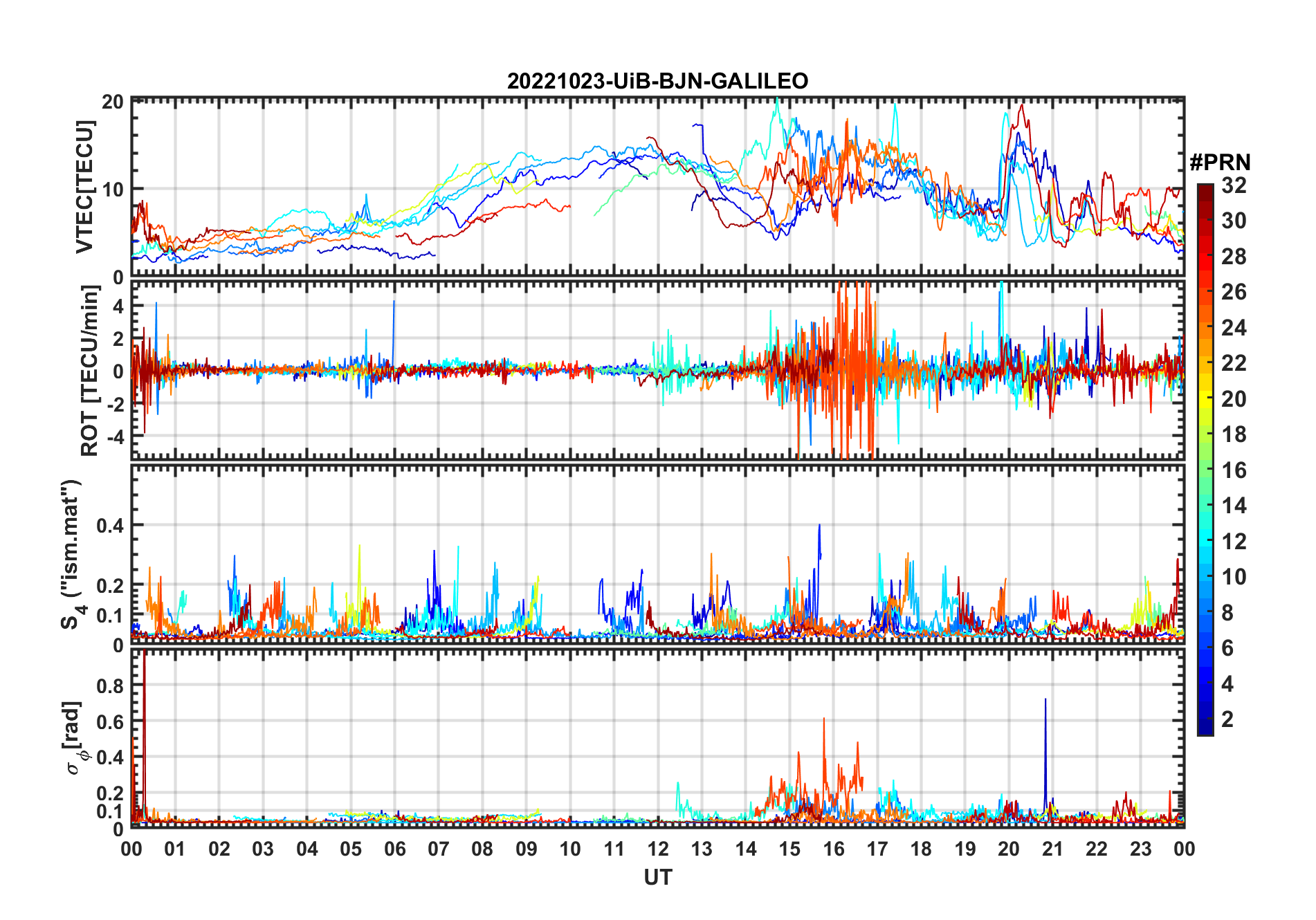Click the 07 hour tick label
1316x920 pixels.
pyautogui.click(x=439, y=849)
